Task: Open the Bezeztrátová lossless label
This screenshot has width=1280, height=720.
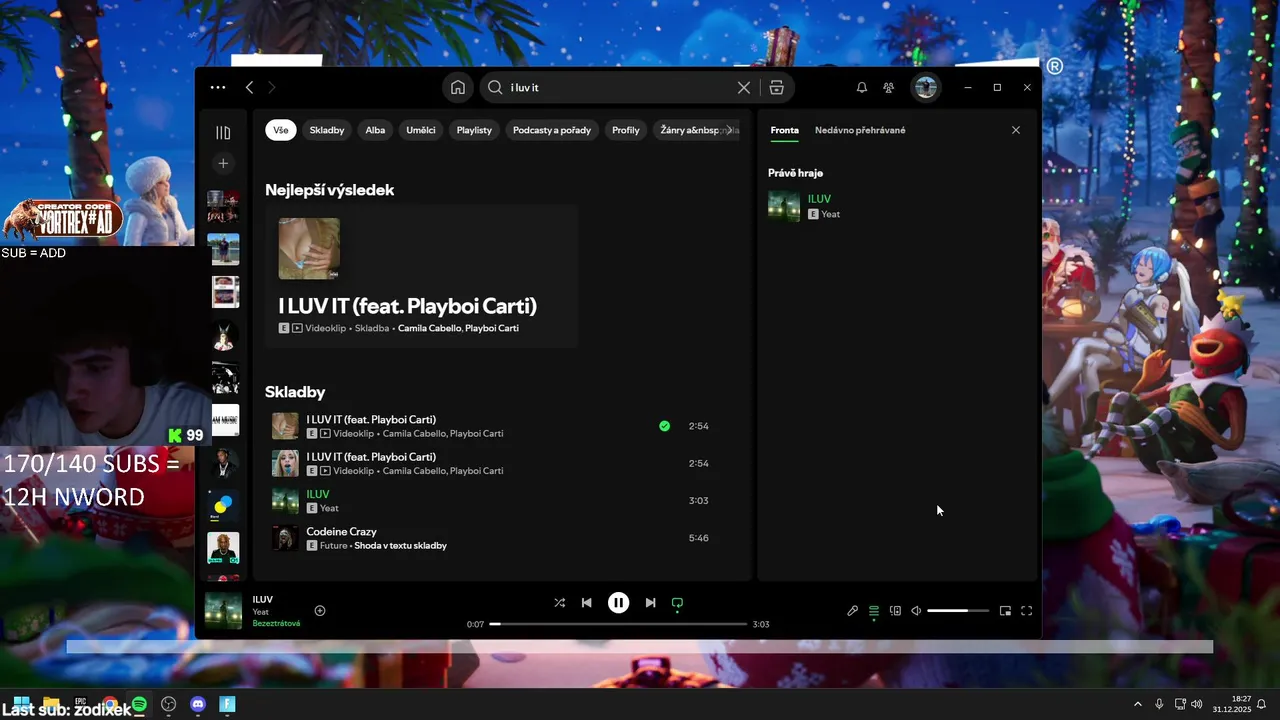Action: click(x=276, y=624)
